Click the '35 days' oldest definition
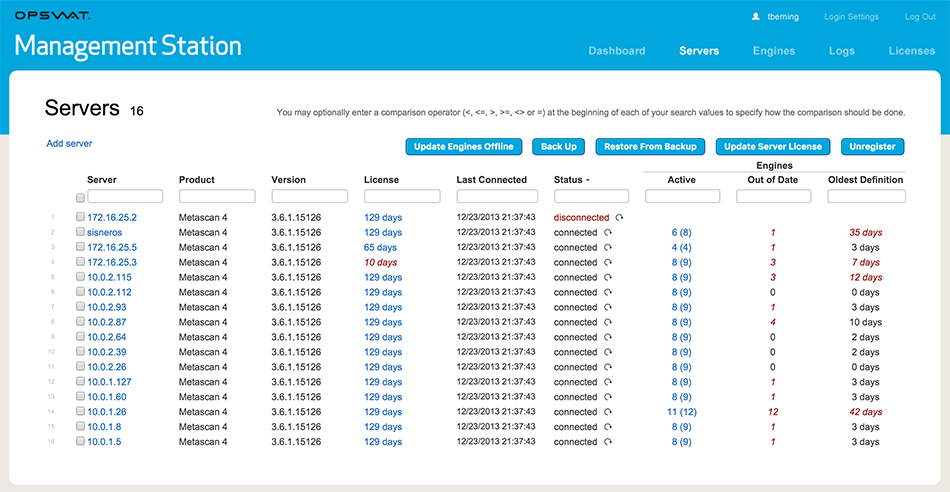Screen dimensions: 950x492 865,232
